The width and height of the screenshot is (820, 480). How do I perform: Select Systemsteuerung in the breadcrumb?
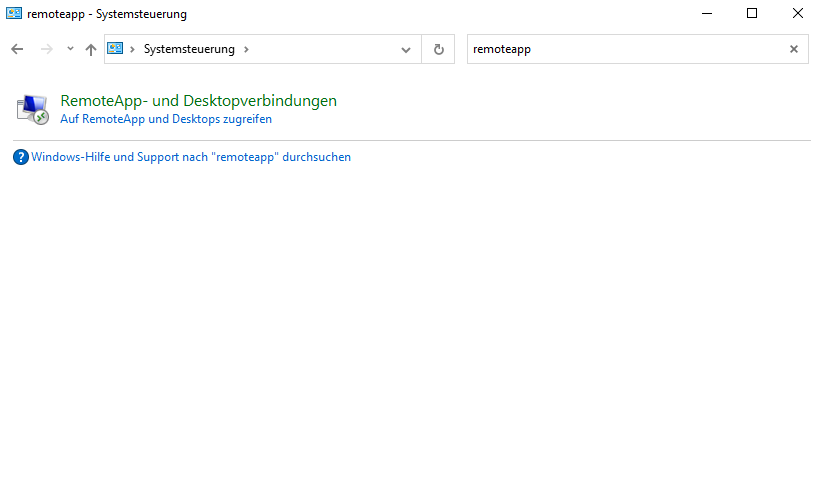coord(189,49)
